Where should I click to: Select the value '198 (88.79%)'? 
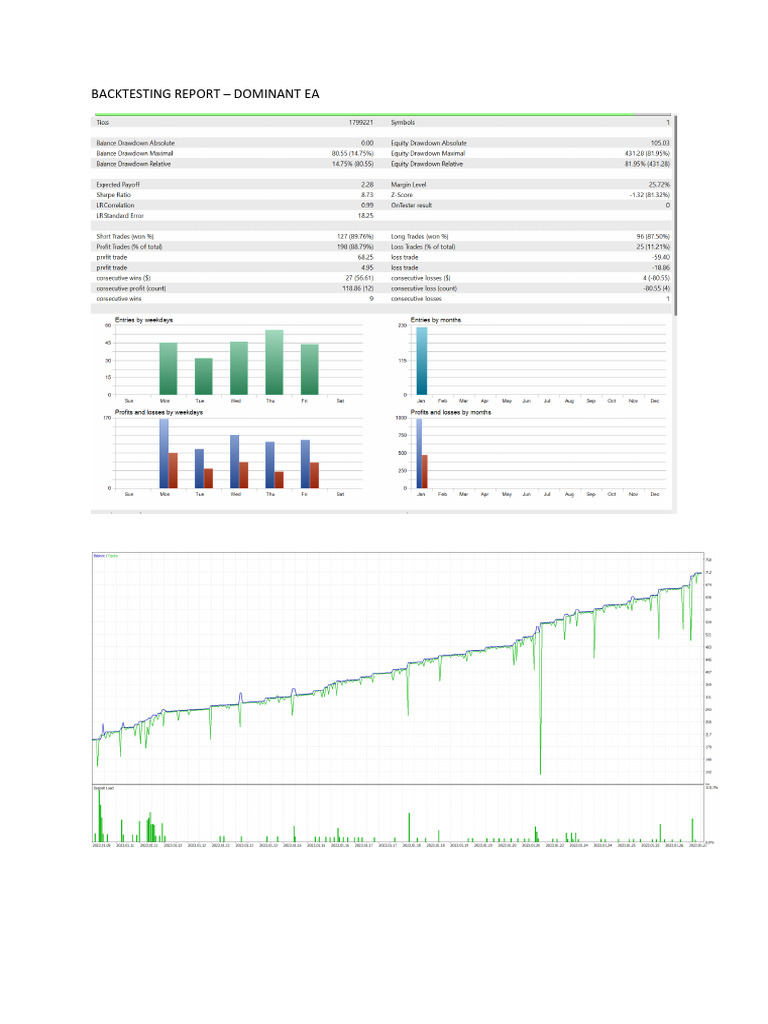(x=355, y=247)
